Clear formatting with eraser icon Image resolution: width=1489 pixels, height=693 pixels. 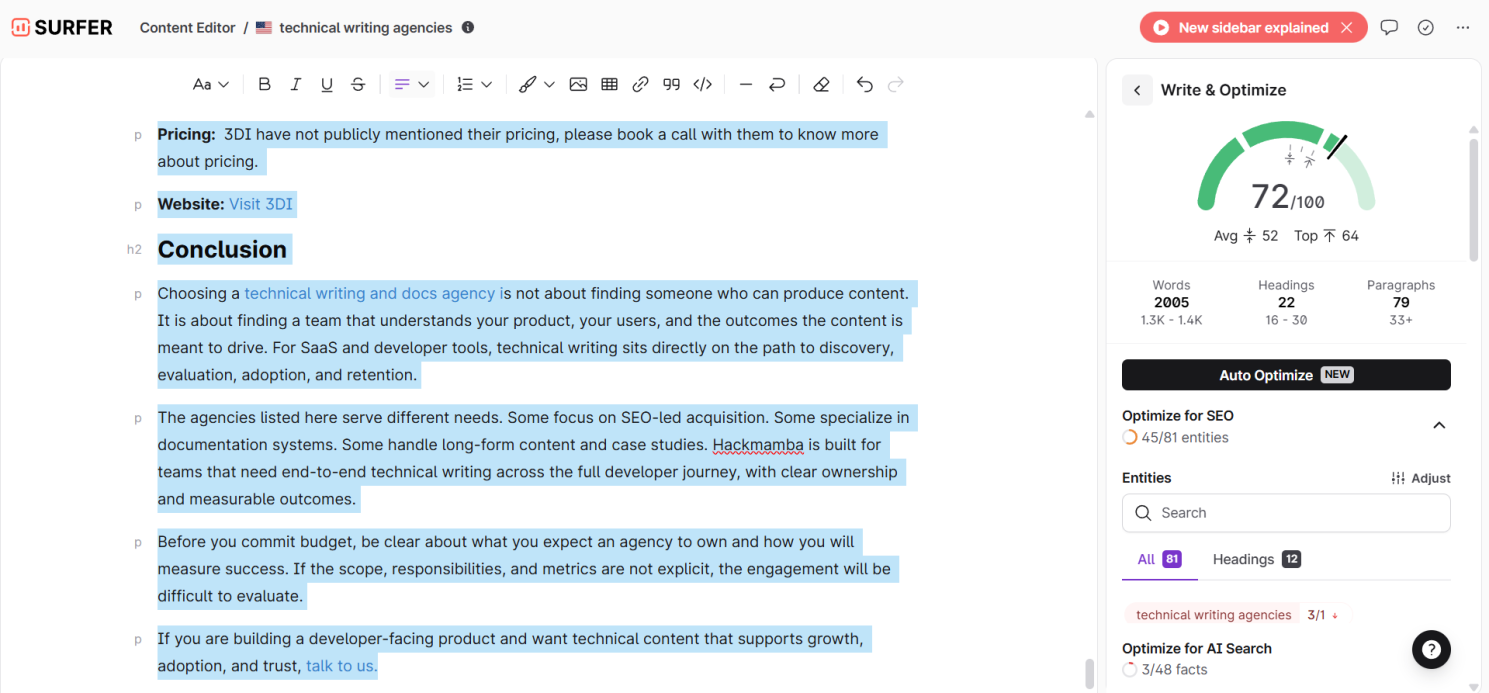tap(821, 85)
